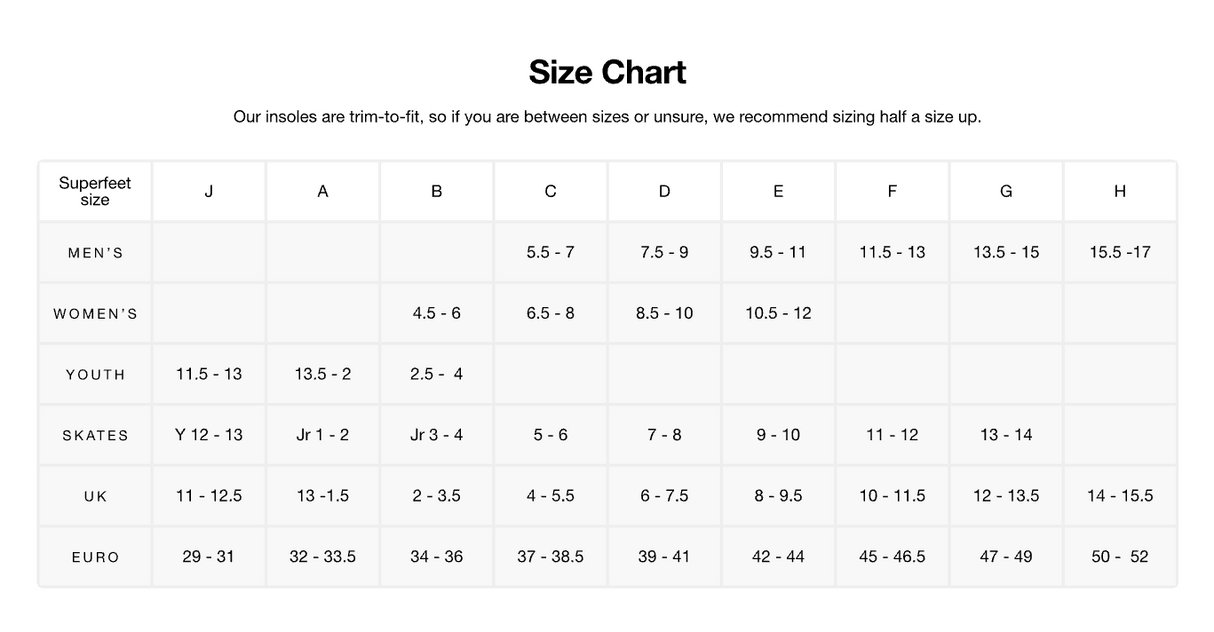The image size is (1214, 632).
Task: Select column header H
Action: 1119,191
